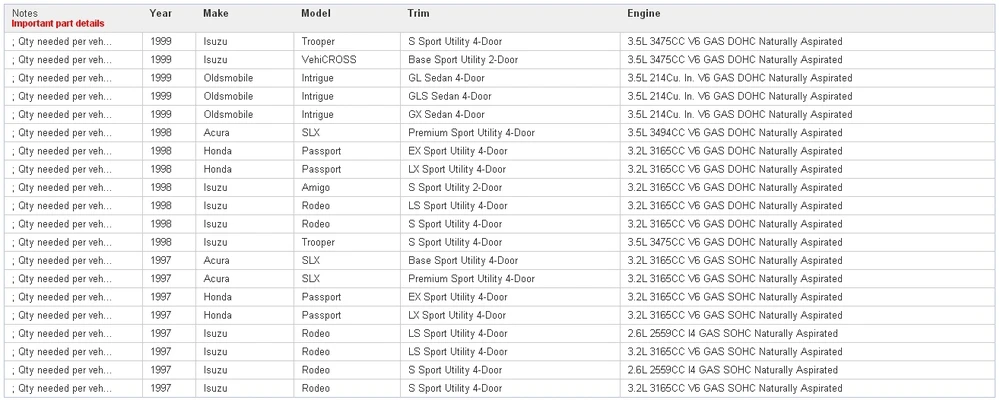Screen dimensions: 999x400
Task: Click the Notes header label
Action: [24, 13]
